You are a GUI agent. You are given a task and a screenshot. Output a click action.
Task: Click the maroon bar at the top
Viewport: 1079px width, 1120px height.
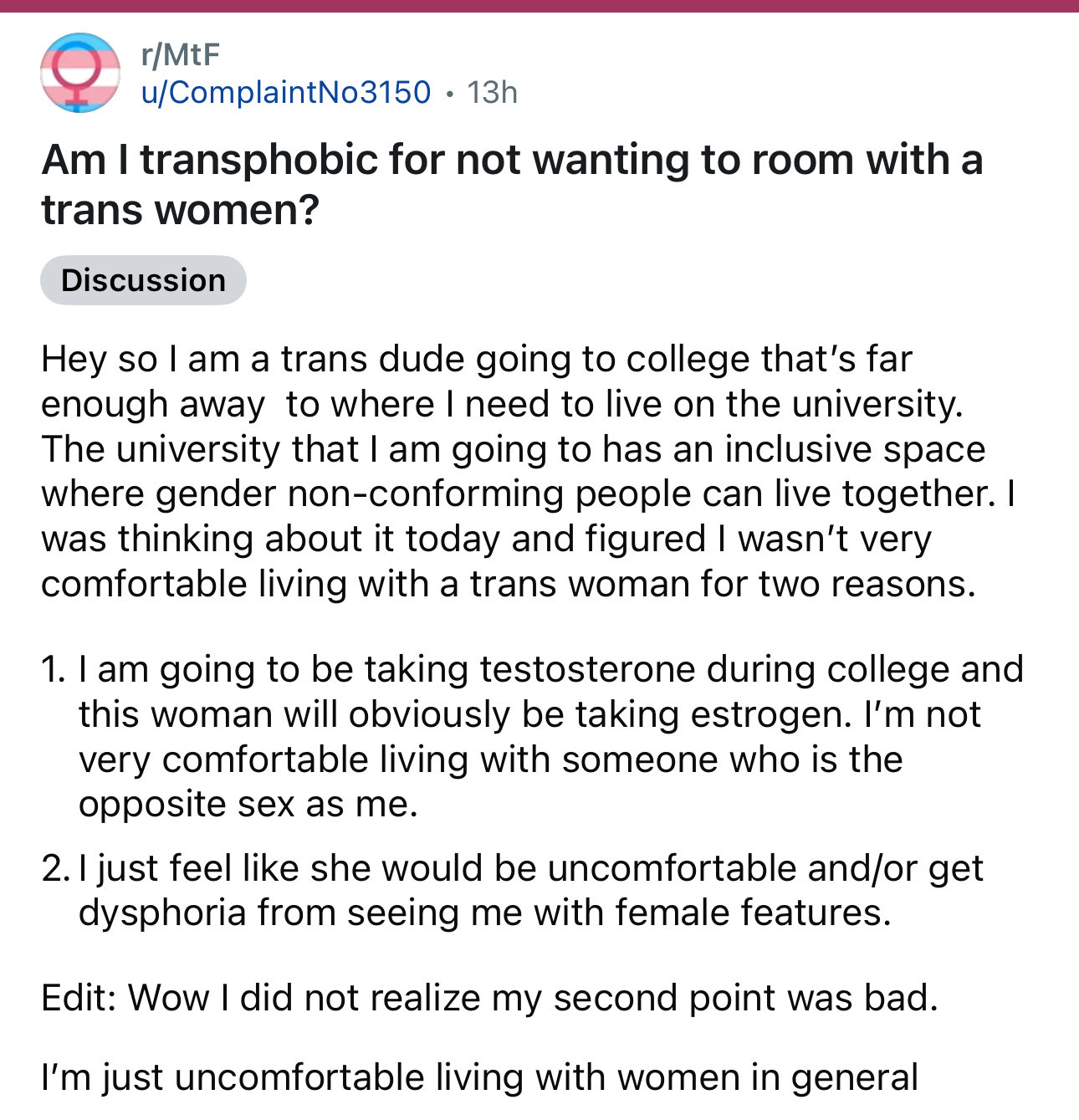[x=539, y=6]
